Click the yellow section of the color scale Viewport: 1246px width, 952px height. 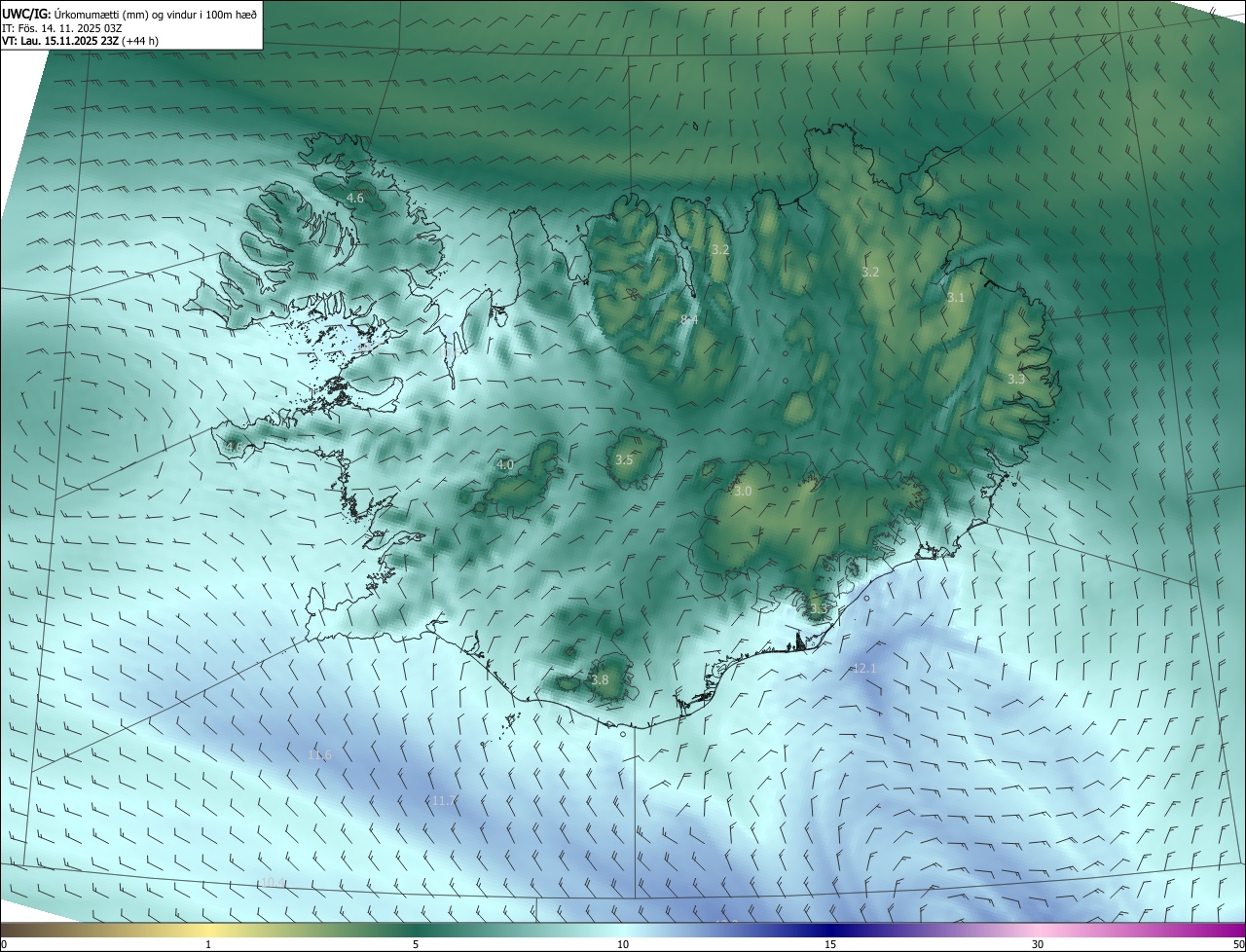208,930
